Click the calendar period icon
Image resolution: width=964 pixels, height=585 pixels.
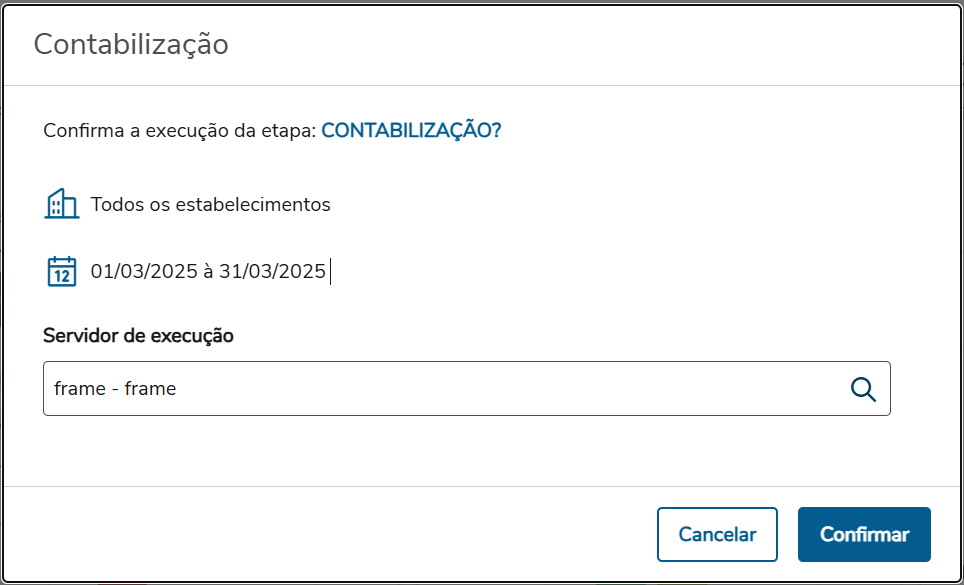coord(62,271)
